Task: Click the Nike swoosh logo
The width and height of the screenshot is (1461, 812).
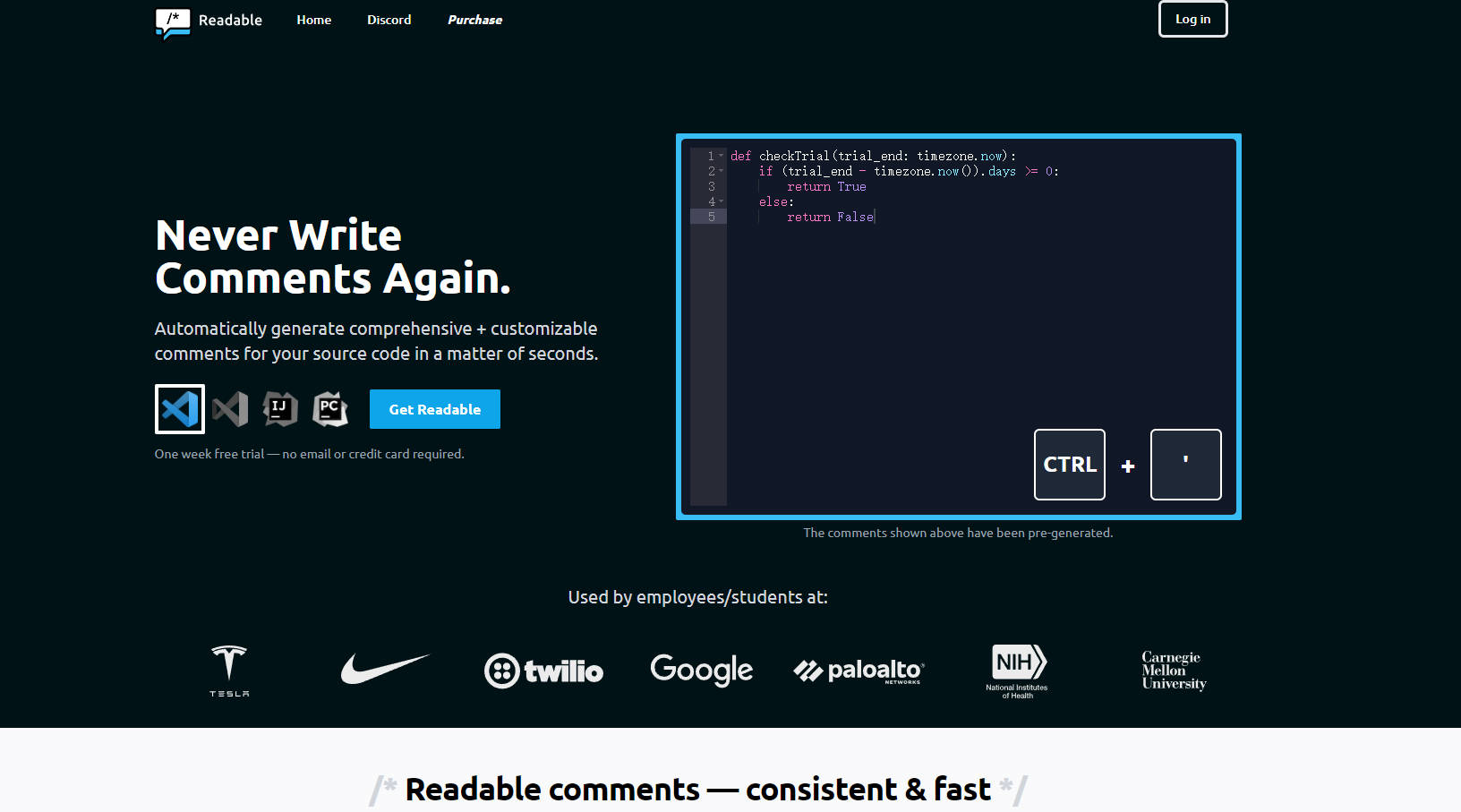Action: click(386, 668)
